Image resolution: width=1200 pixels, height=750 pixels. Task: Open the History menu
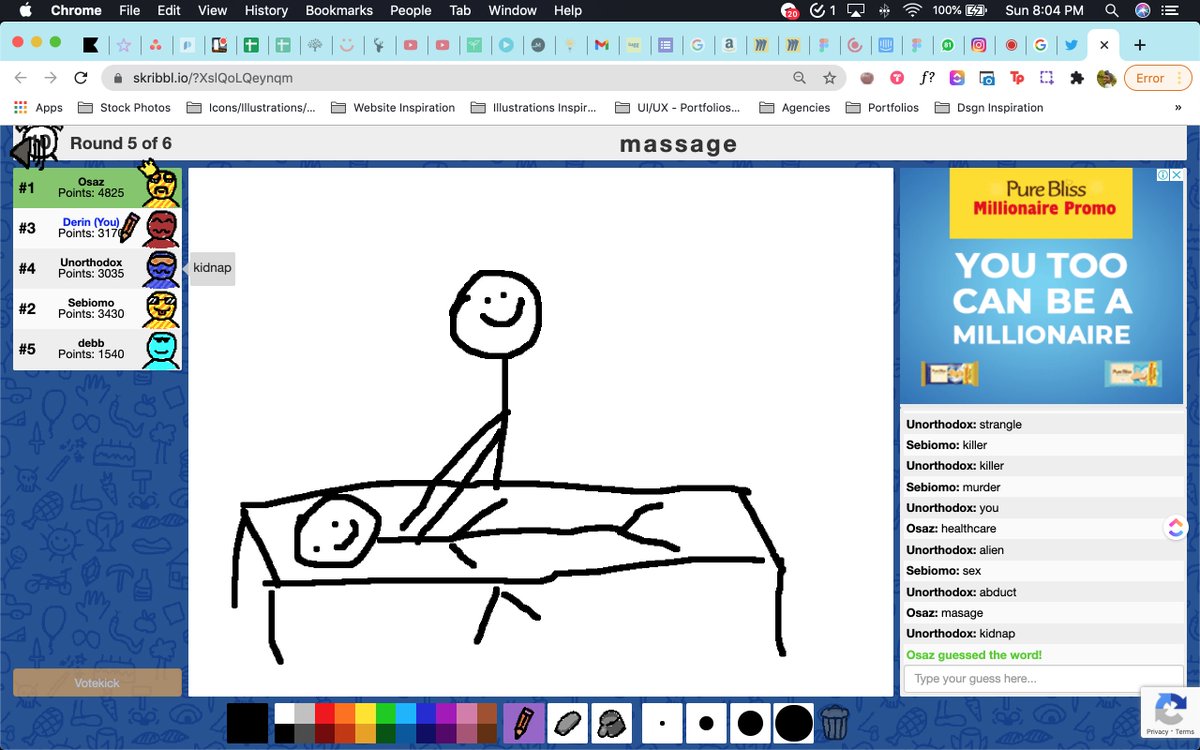pos(266,11)
